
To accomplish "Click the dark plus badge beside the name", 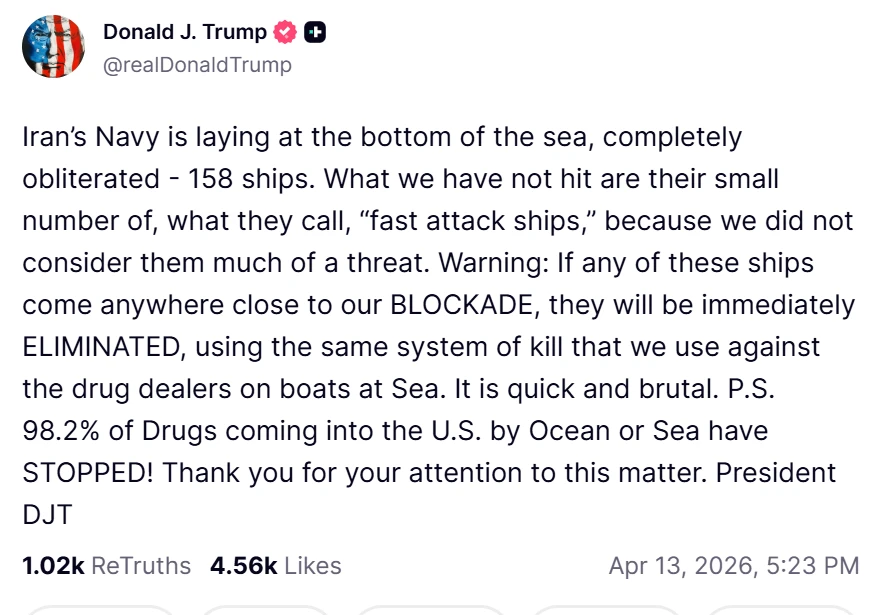I will click(x=315, y=32).
